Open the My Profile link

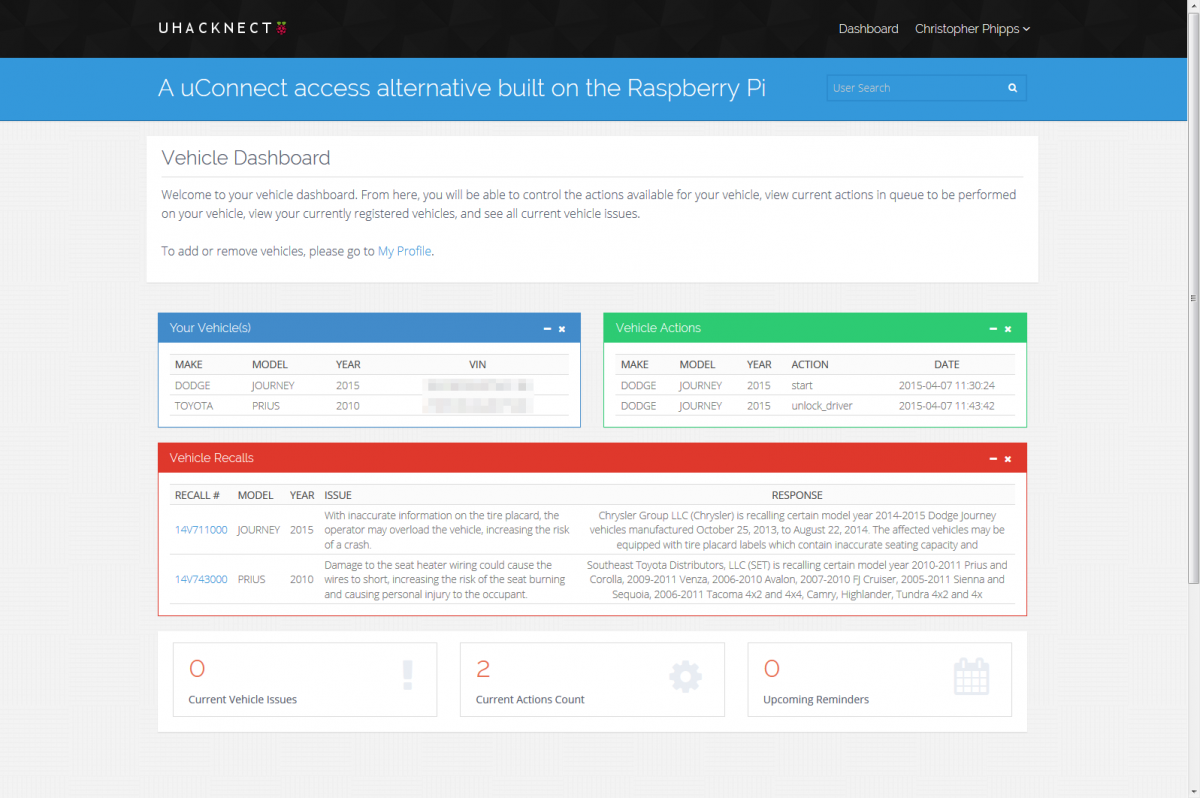[x=405, y=251]
